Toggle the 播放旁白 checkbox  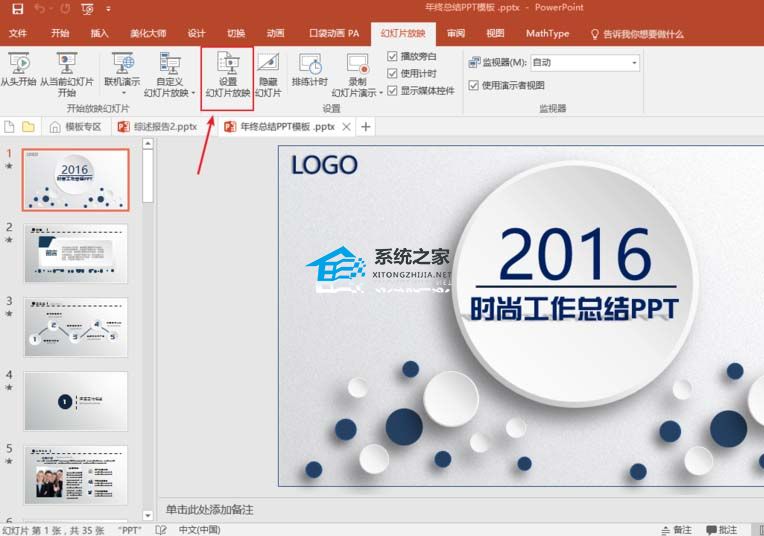pos(392,57)
